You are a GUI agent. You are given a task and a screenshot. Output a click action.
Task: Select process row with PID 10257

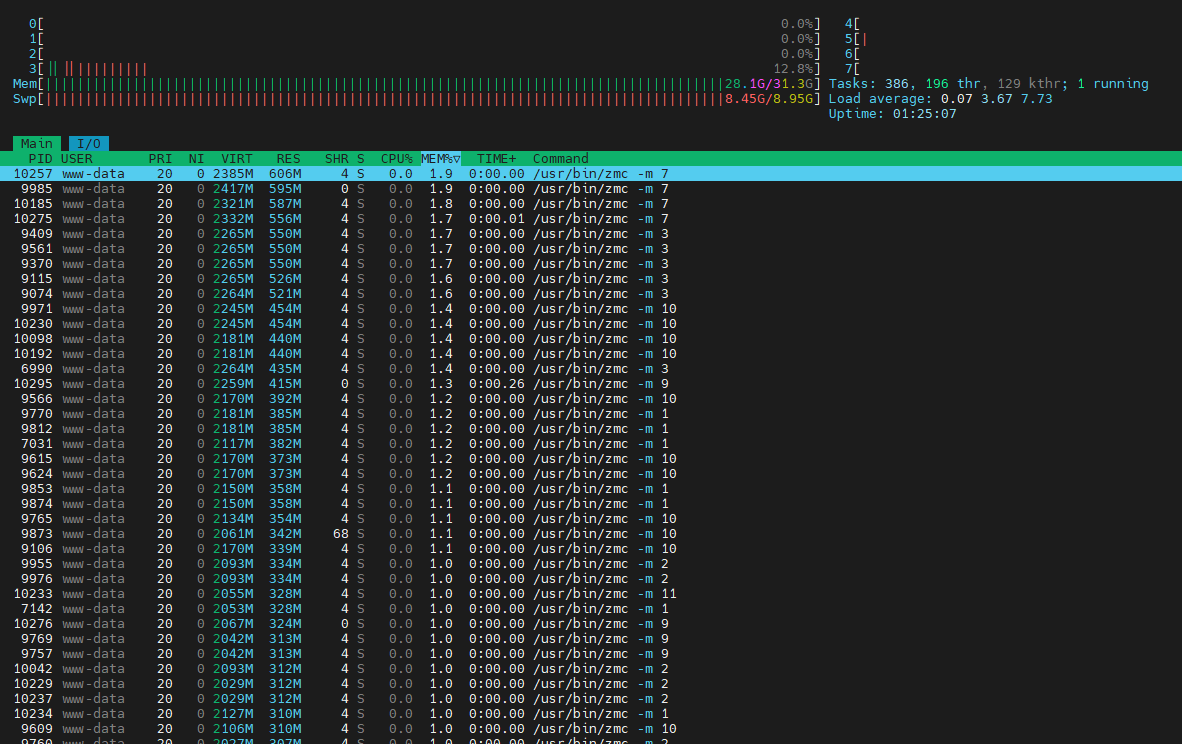pos(591,173)
